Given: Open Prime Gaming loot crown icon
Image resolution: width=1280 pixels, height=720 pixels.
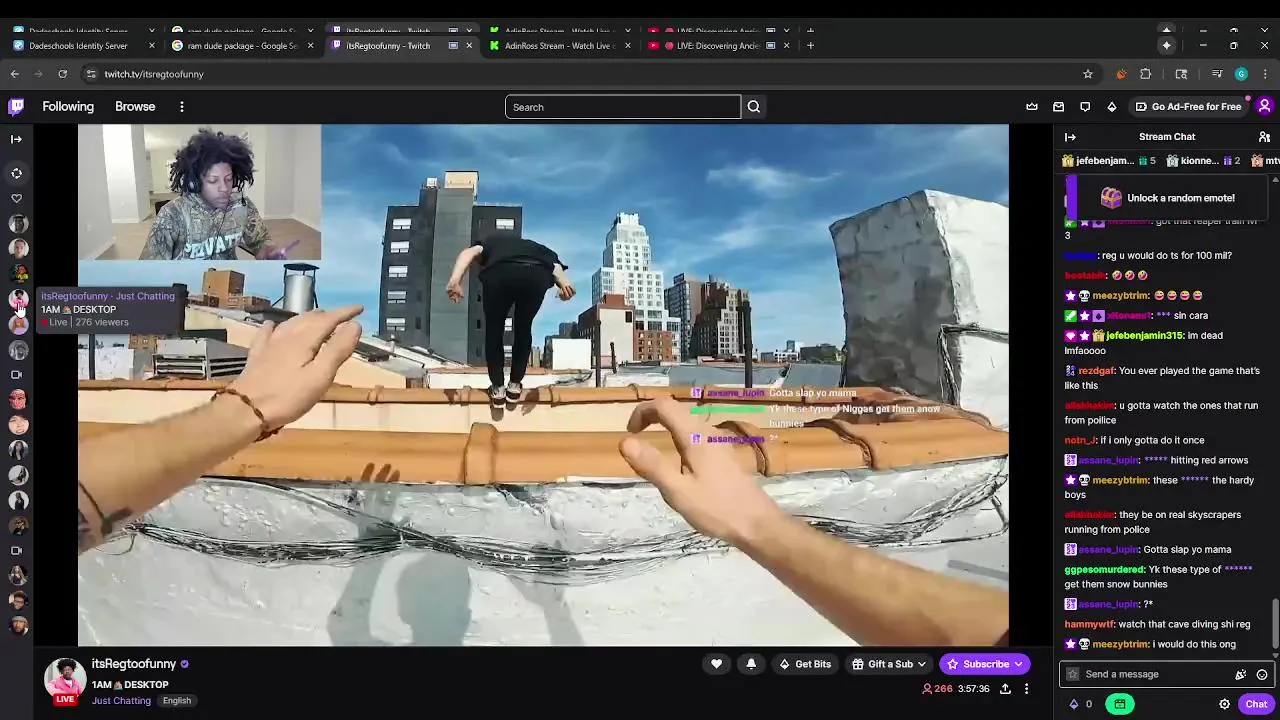Looking at the screenshot, I should (x=1032, y=107).
